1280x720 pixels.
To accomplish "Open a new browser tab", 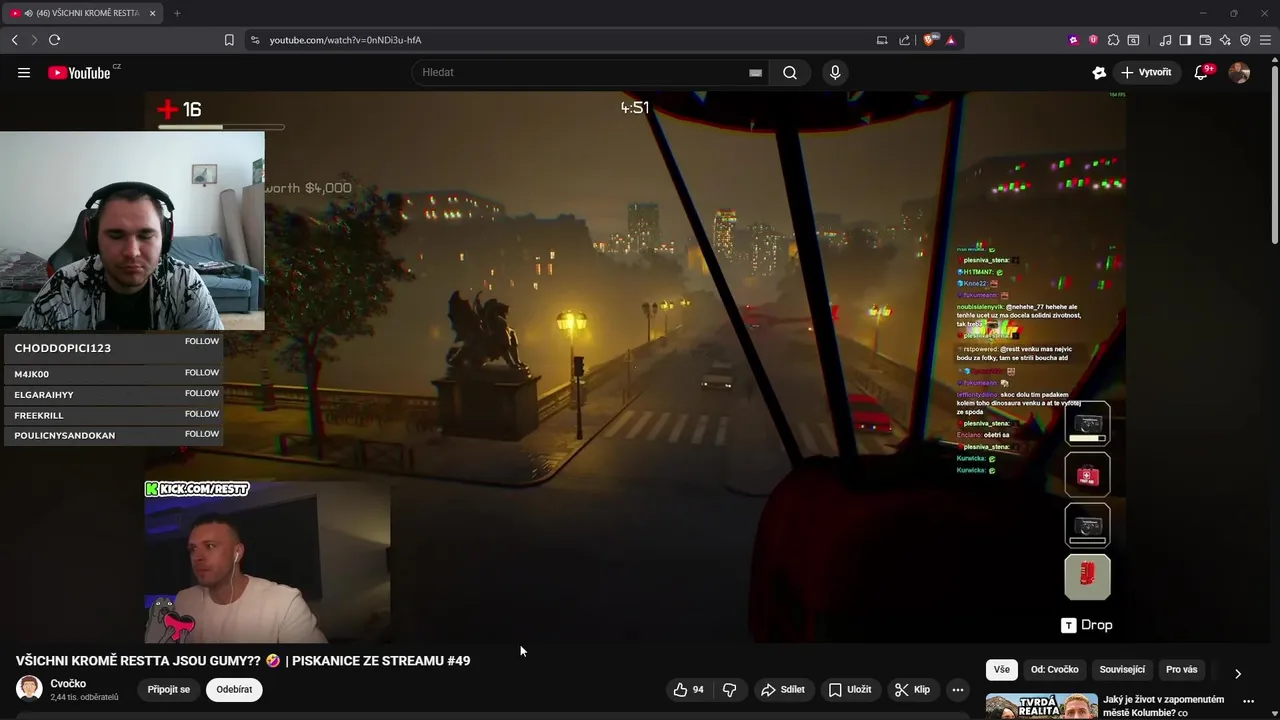I will pos(177,13).
